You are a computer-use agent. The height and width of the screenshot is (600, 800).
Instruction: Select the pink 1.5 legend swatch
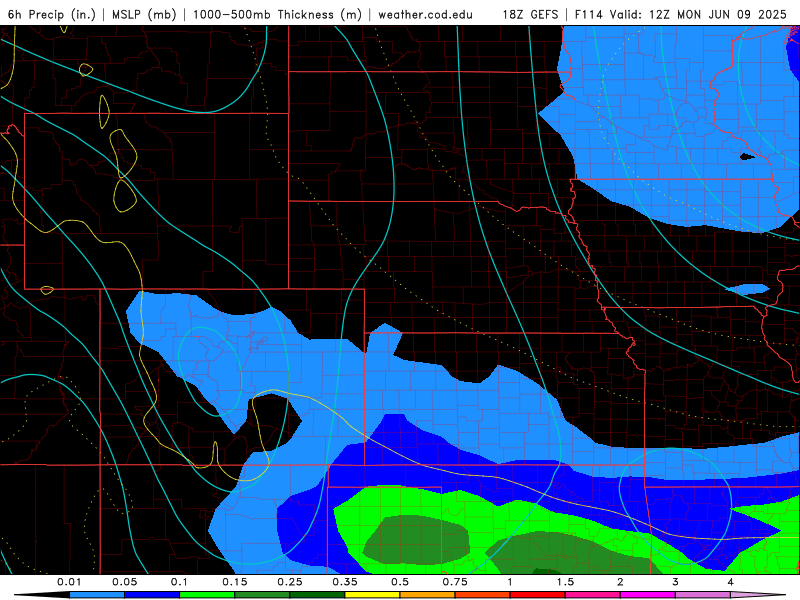click(x=593, y=595)
